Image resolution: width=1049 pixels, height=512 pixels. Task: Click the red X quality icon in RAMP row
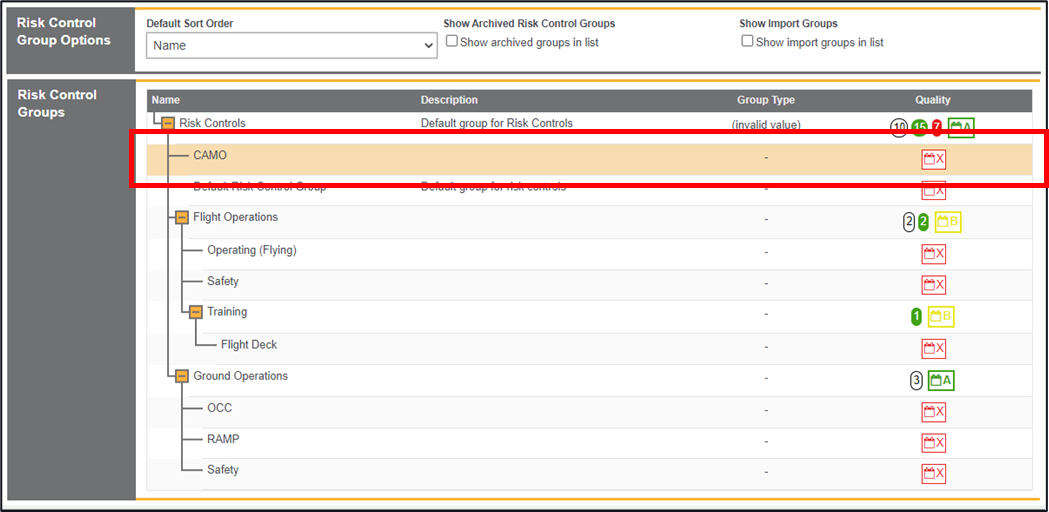click(x=933, y=443)
